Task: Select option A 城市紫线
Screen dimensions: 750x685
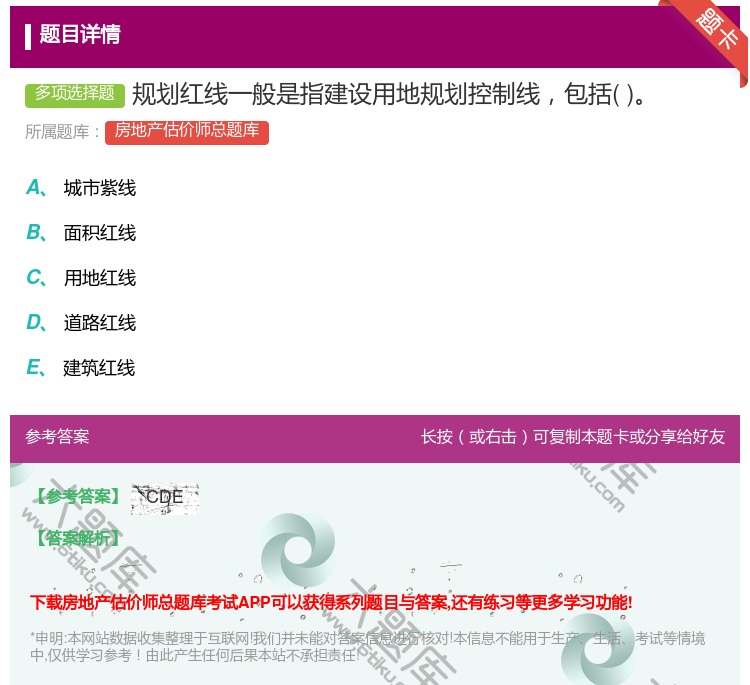Action: pyautogui.click(x=81, y=188)
